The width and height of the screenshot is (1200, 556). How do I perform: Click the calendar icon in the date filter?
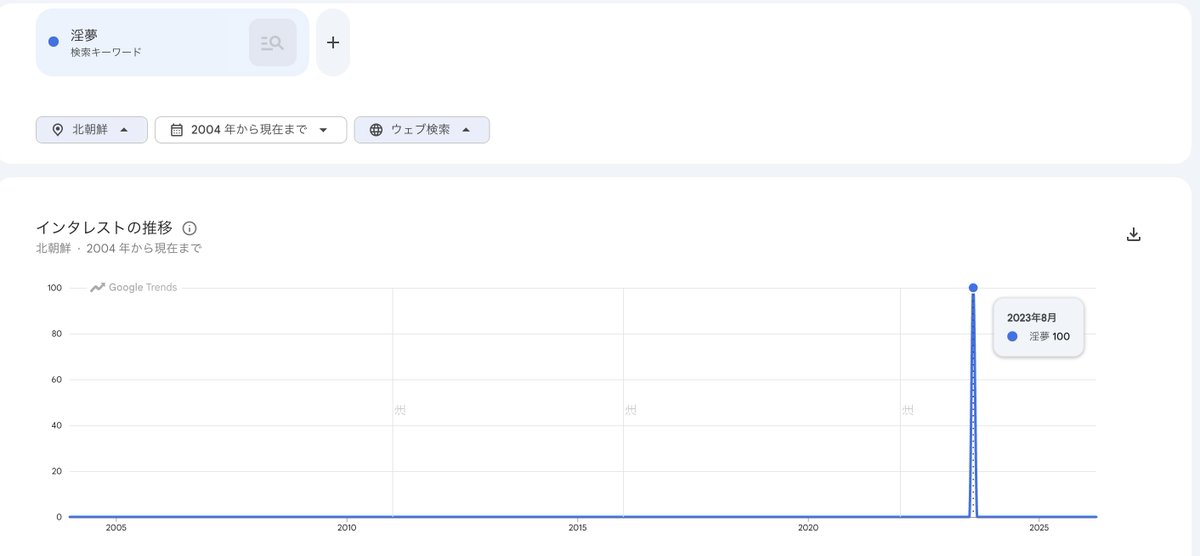176,130
